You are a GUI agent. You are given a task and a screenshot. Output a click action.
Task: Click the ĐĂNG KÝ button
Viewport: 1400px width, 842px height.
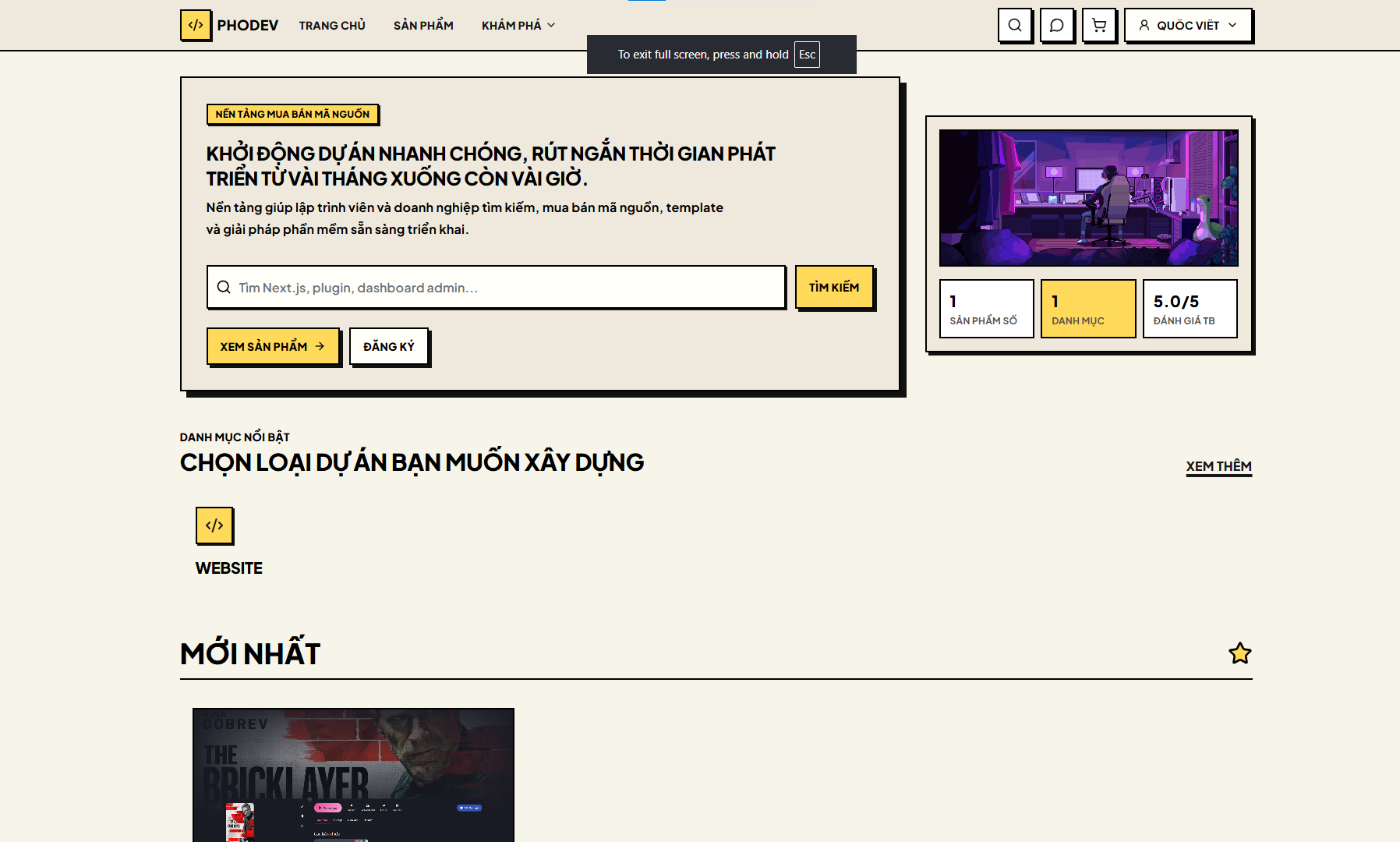[x=389, y=346]
